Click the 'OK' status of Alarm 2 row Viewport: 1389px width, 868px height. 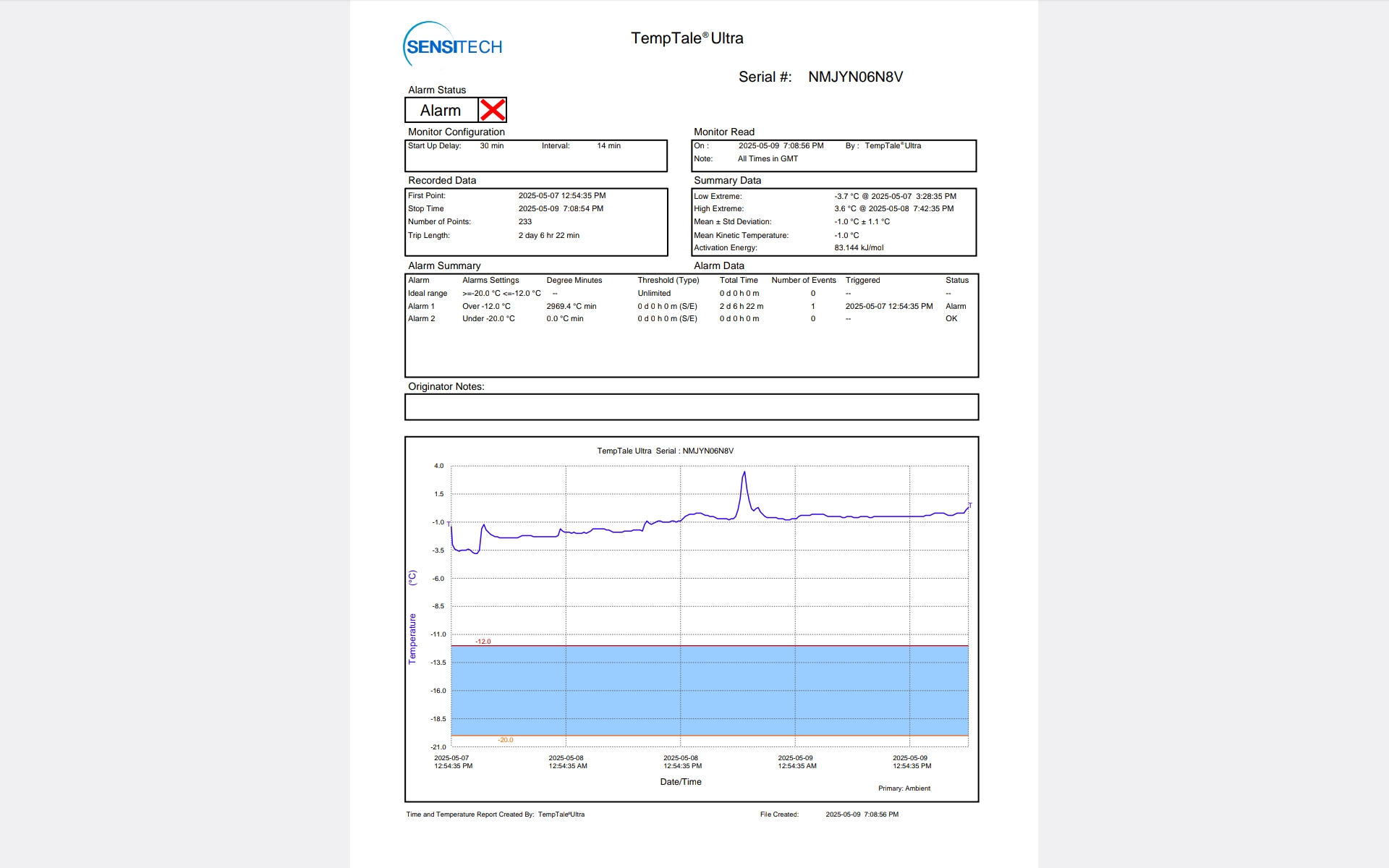[951, 319]
